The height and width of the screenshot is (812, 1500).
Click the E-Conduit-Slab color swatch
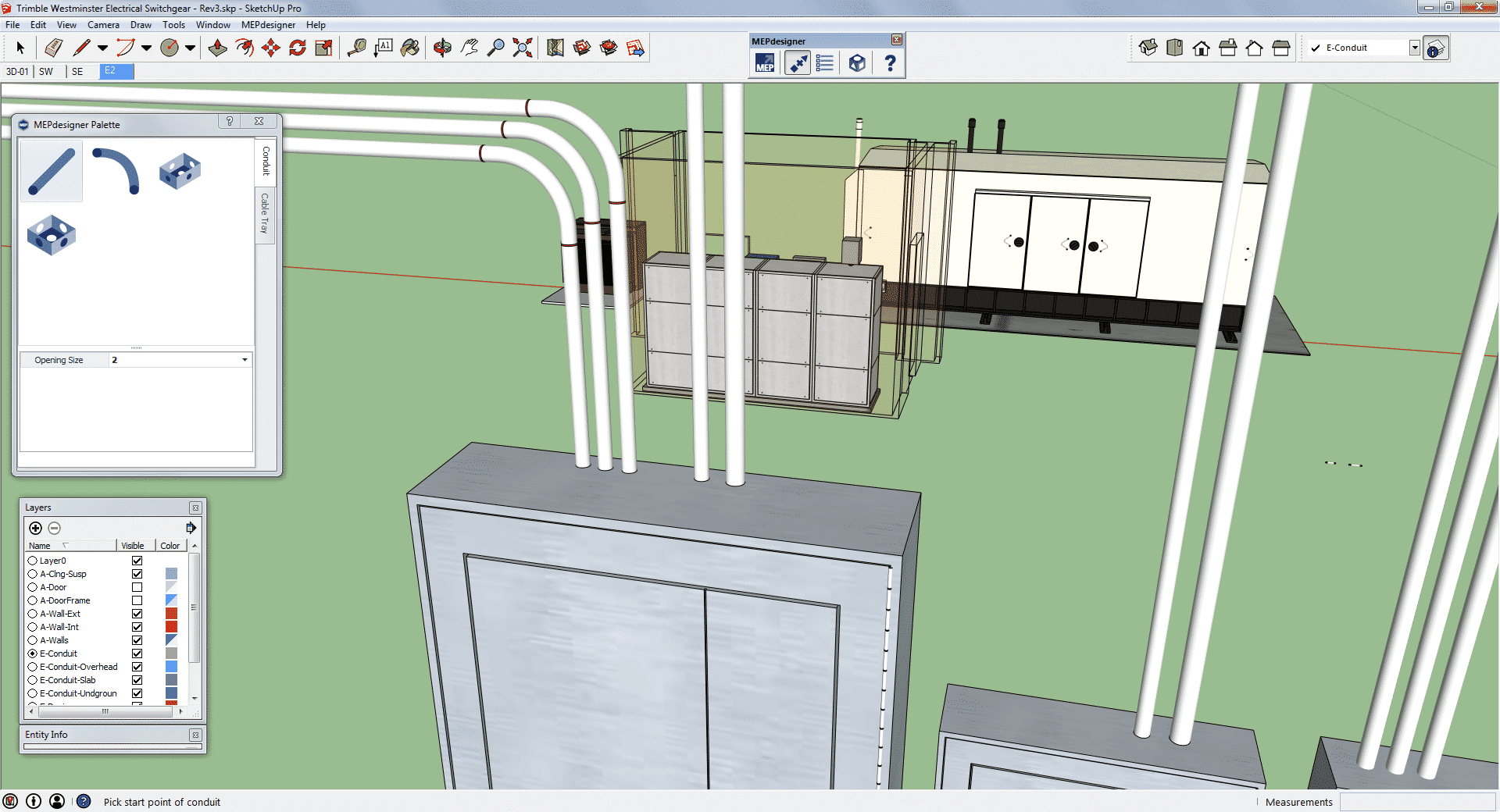coord(171,680)
